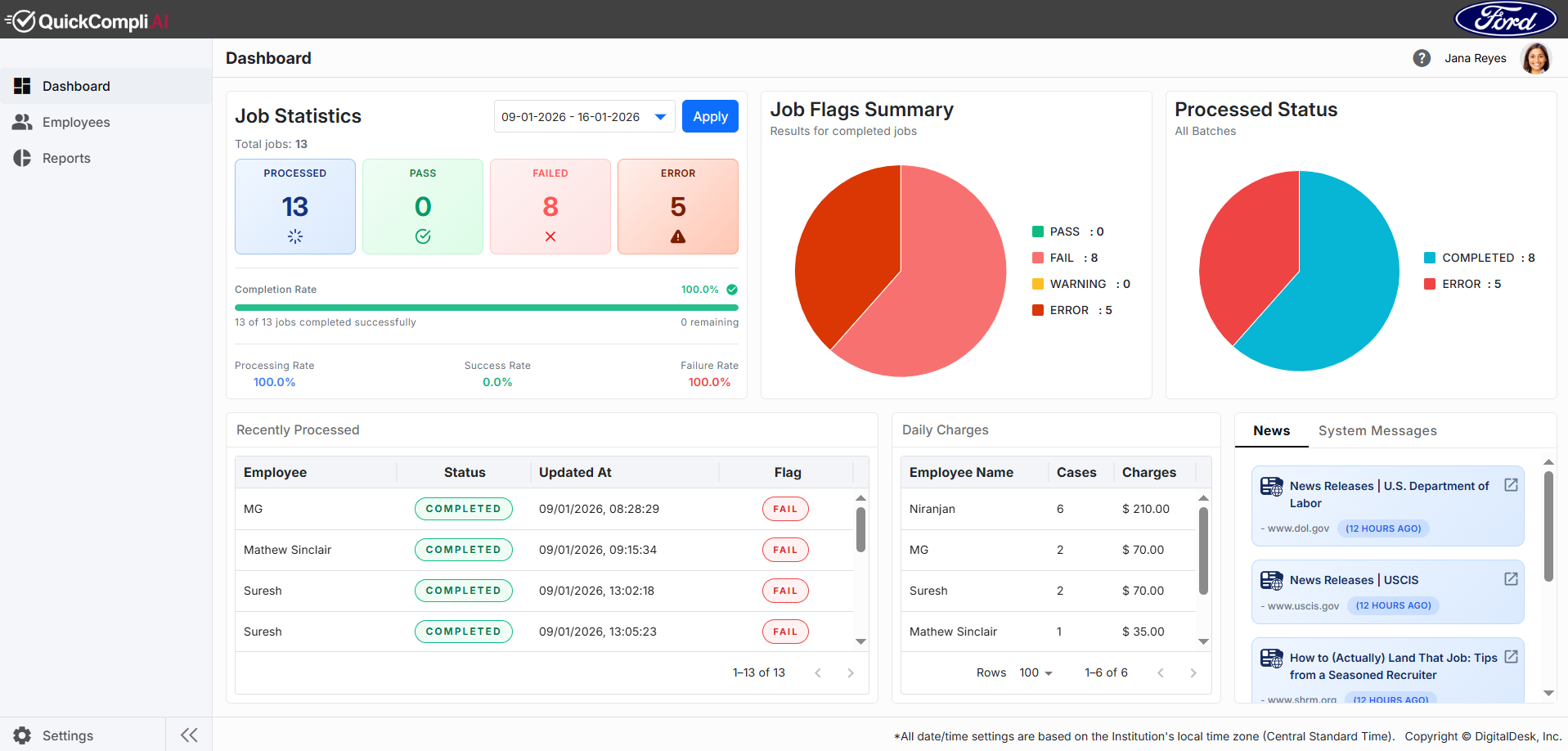This screenshot has width=1568, height=751.
Task: Click the spinner icon in Processed card
Action: point(295,236)
